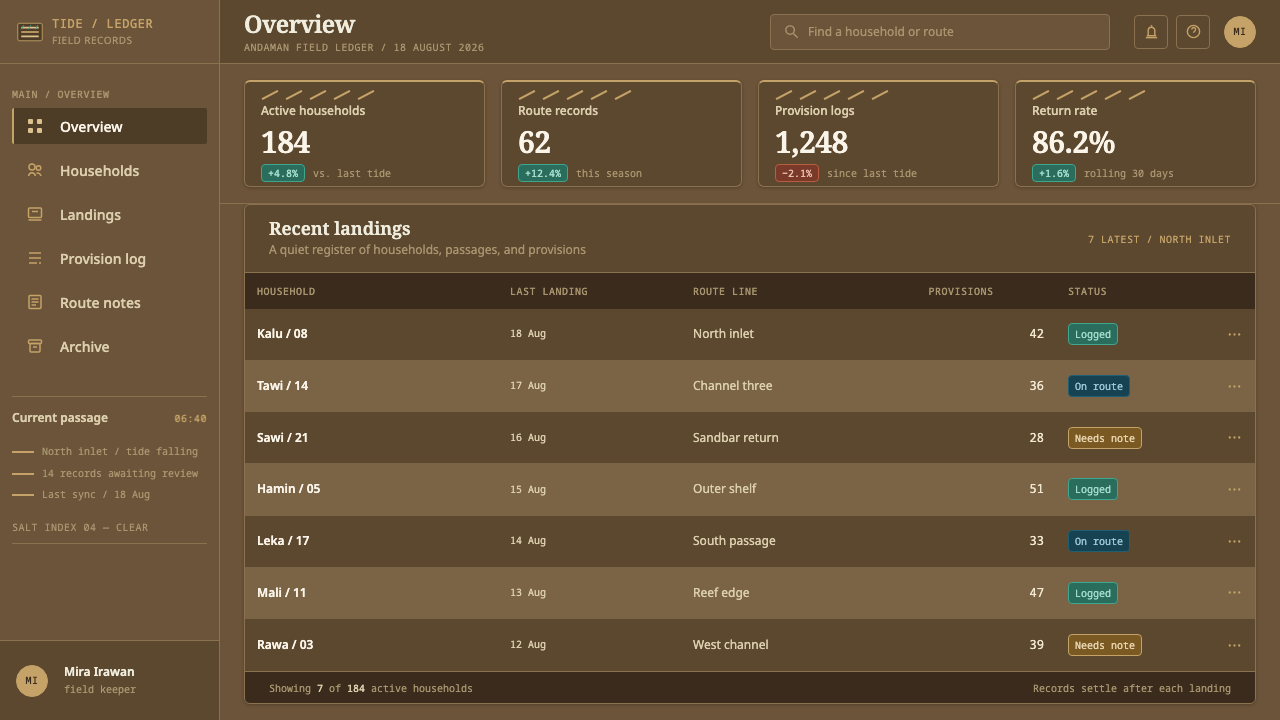Viewport: 1280px width, 720px height.
Task: Open the help question mark icon
Action: point(1193,32)
